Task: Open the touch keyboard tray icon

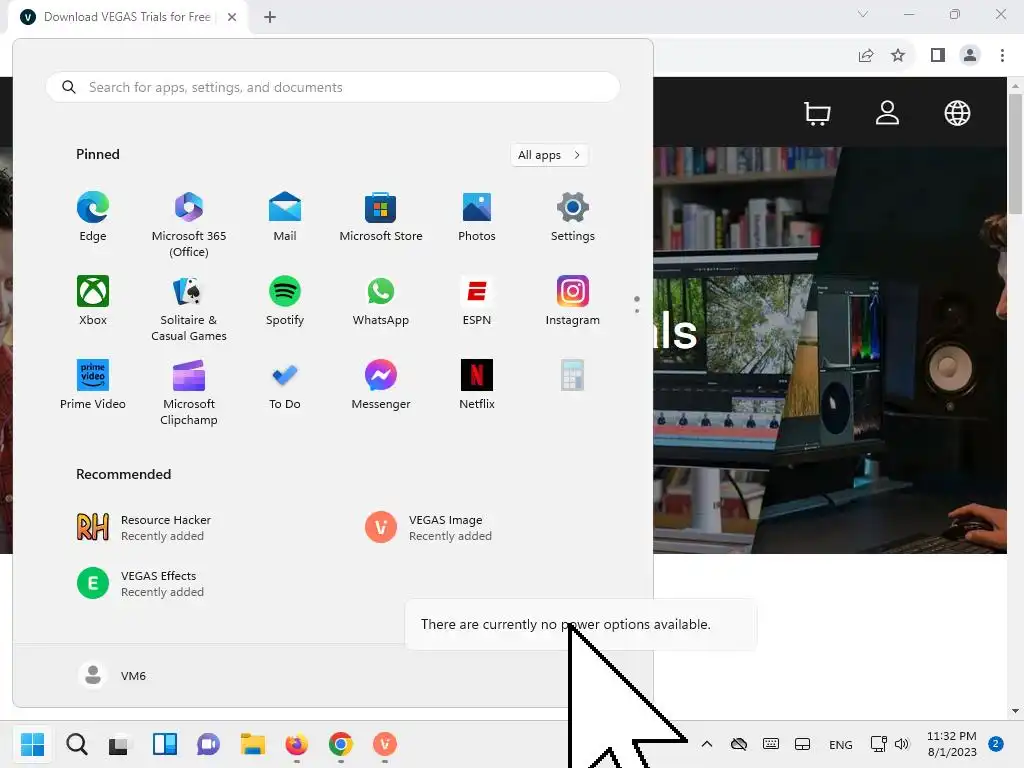Action: pyautogui.click(x=771, y=744)
